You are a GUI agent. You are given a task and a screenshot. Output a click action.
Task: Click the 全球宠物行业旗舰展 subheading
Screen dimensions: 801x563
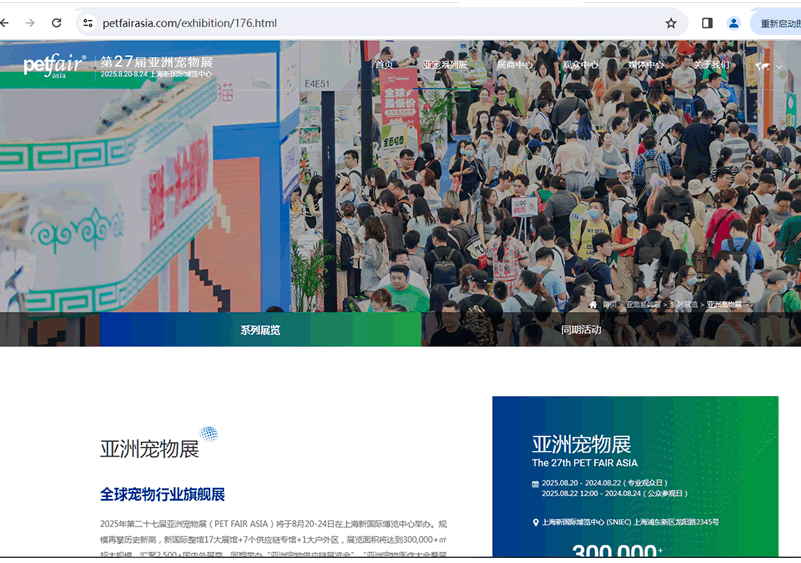coord(162,495)
